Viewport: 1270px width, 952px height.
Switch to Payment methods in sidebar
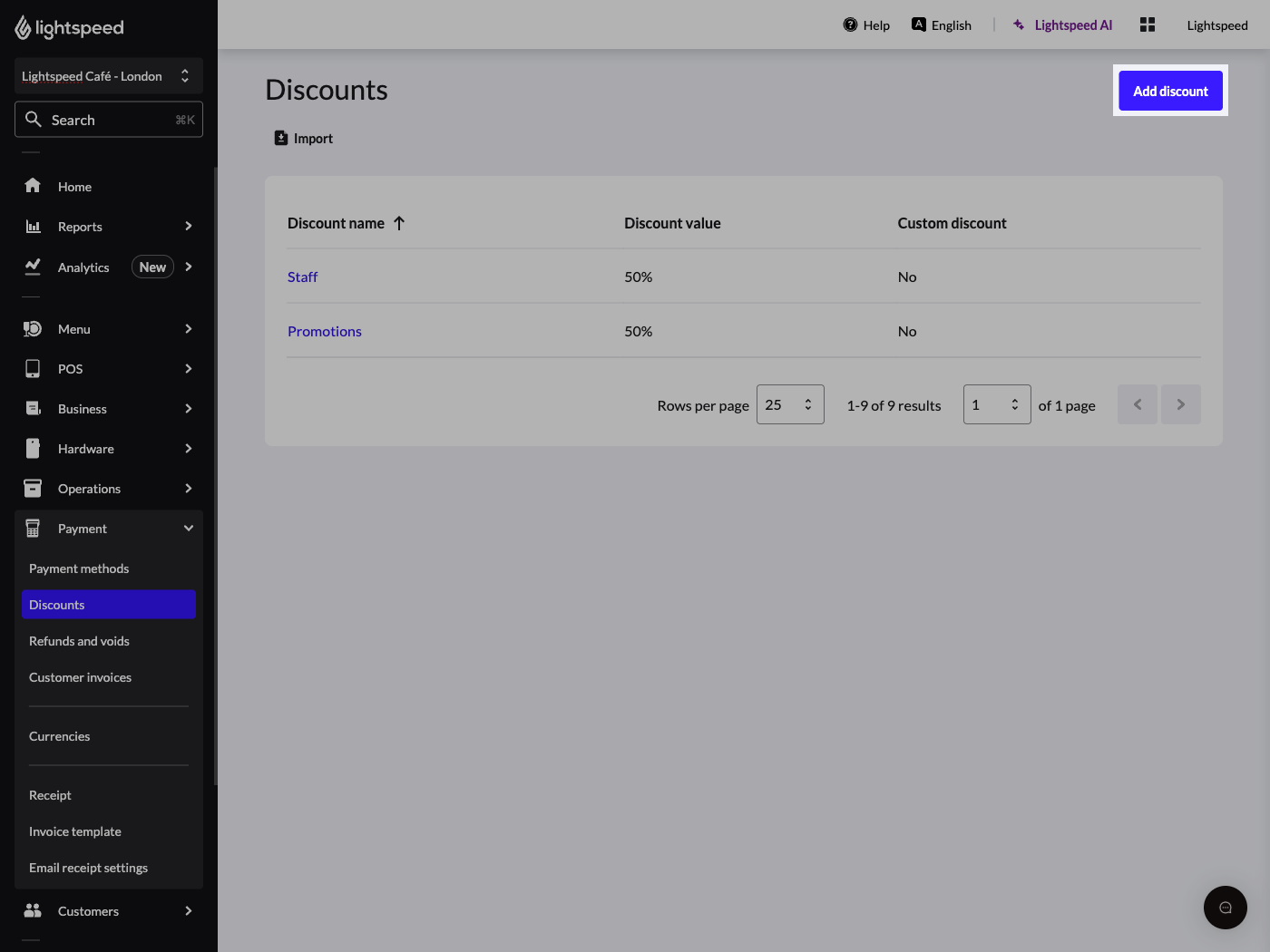(79, 568)
